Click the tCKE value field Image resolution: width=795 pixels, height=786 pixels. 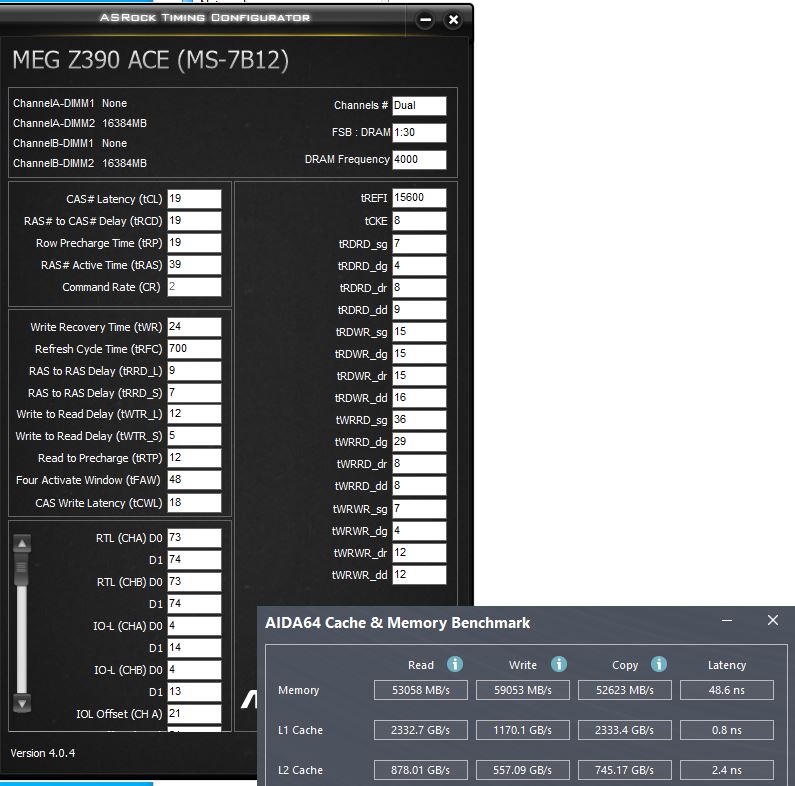coord(419,221)
